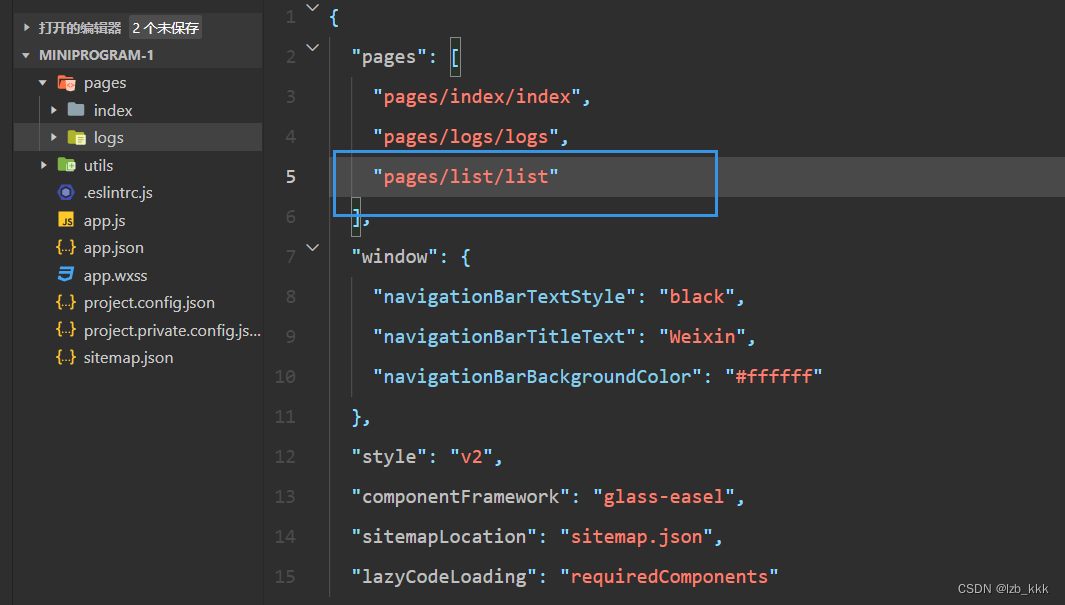Click the logs folder icon
The height and width of the screenshot is (605, 1065).
pyautogui.click(x=77, y=138)
